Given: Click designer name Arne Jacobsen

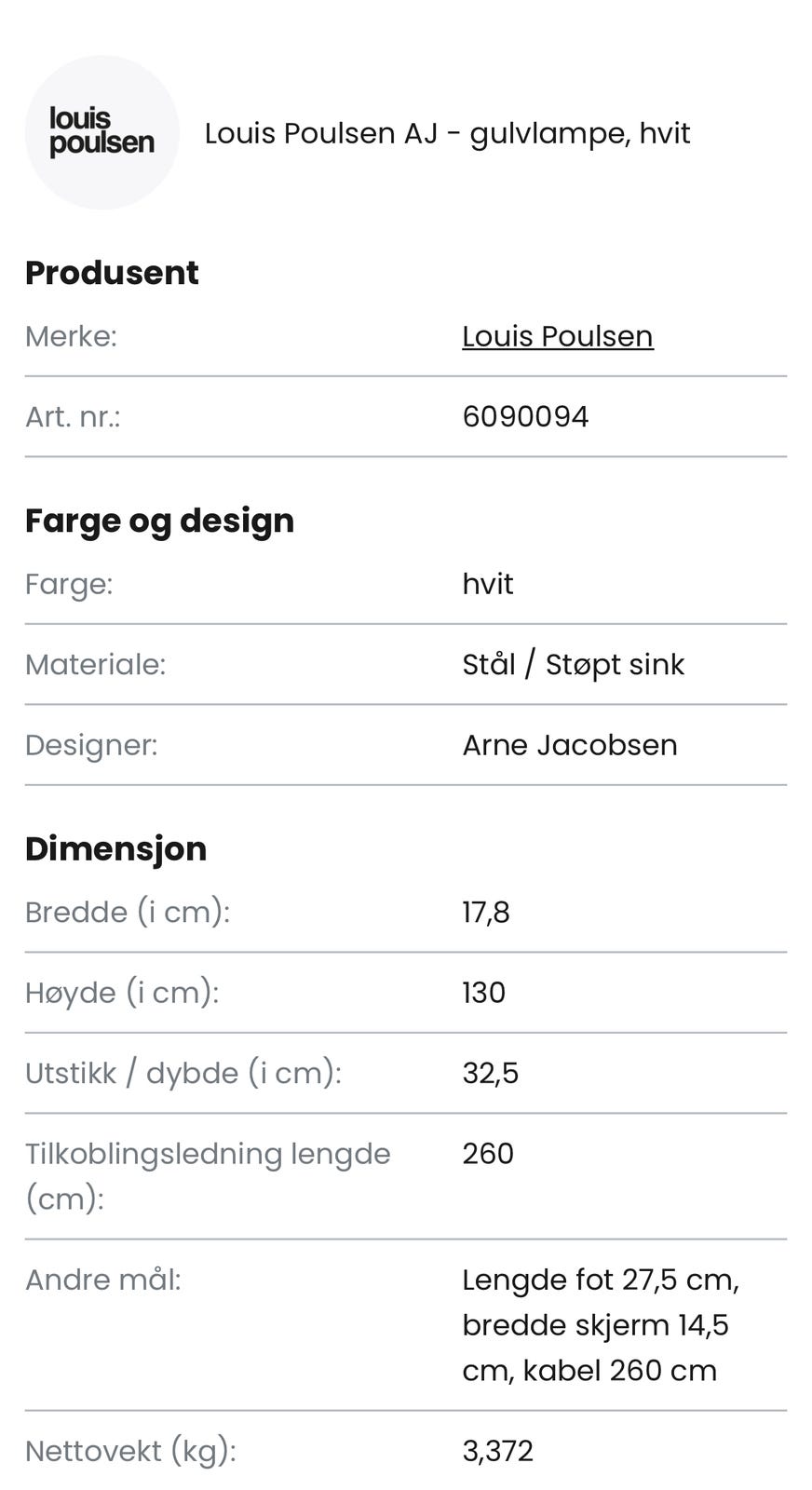Looking at the screenshot, I should [x=569, y=745].
